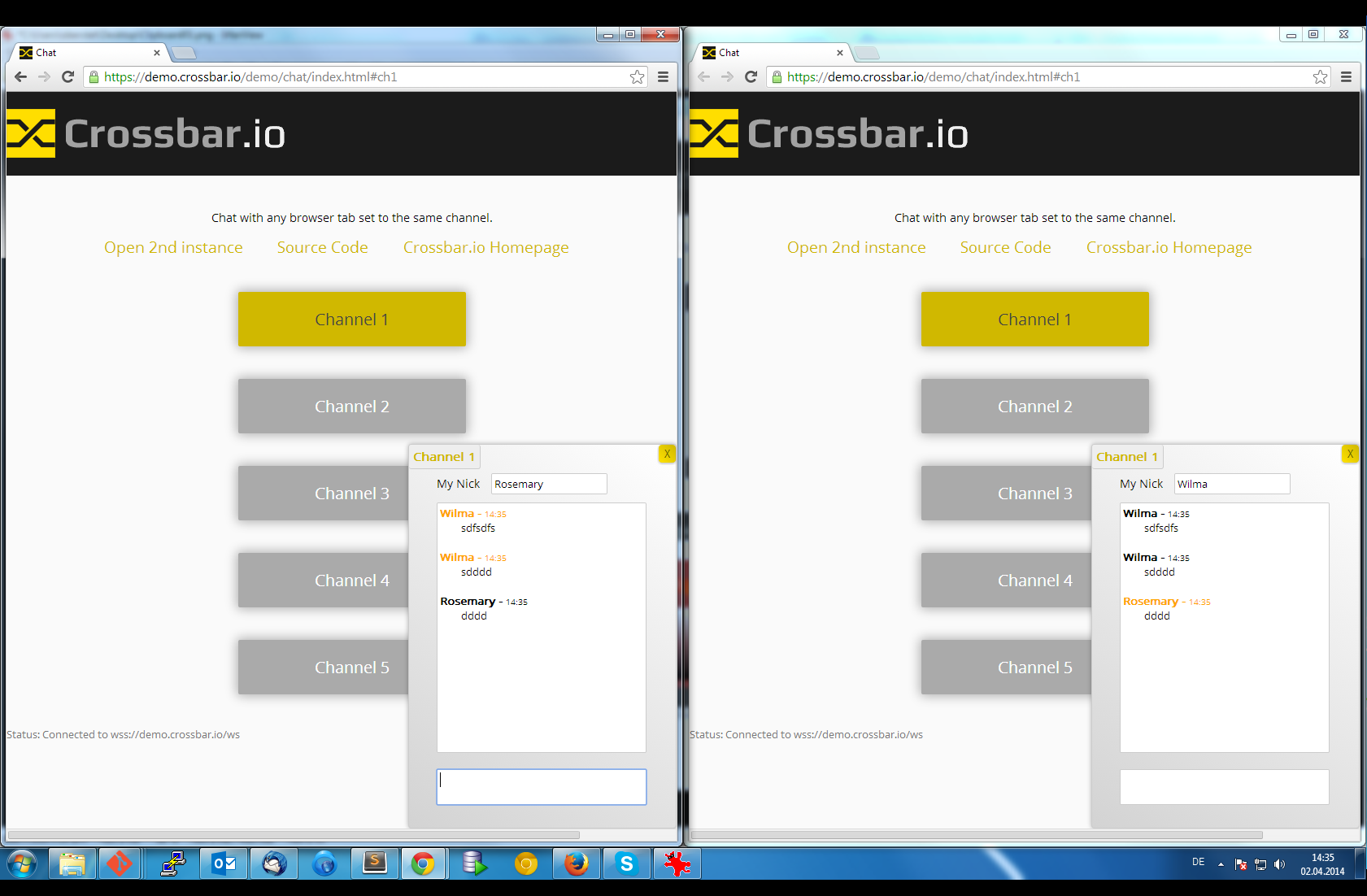
Task: Edit the Rosemary nickname field
Action: click(549, 484)
